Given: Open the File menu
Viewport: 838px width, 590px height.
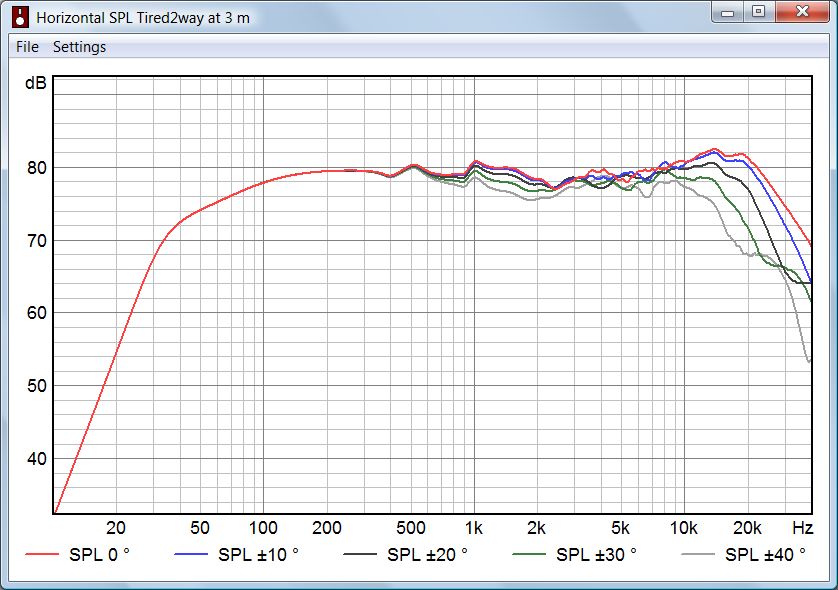Looking at the screenshot, I should coord(27,47).
